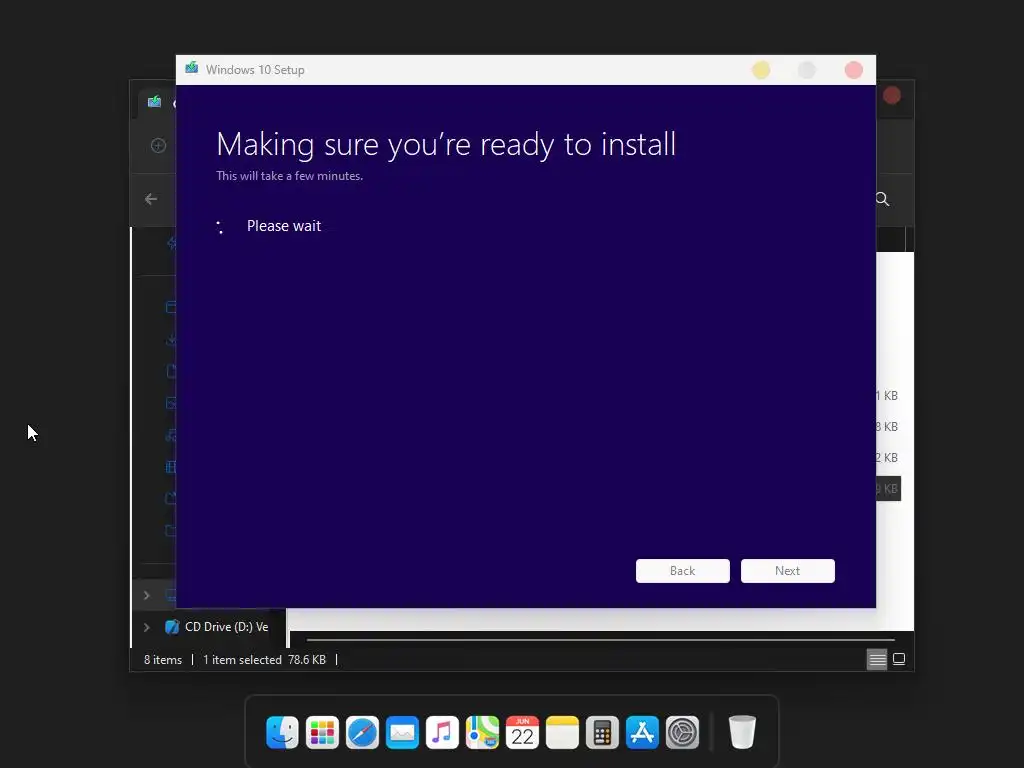The height and width of the screenshot is (768, 1024).
Task: Open Finder from the dock
Action: [282, 732]
